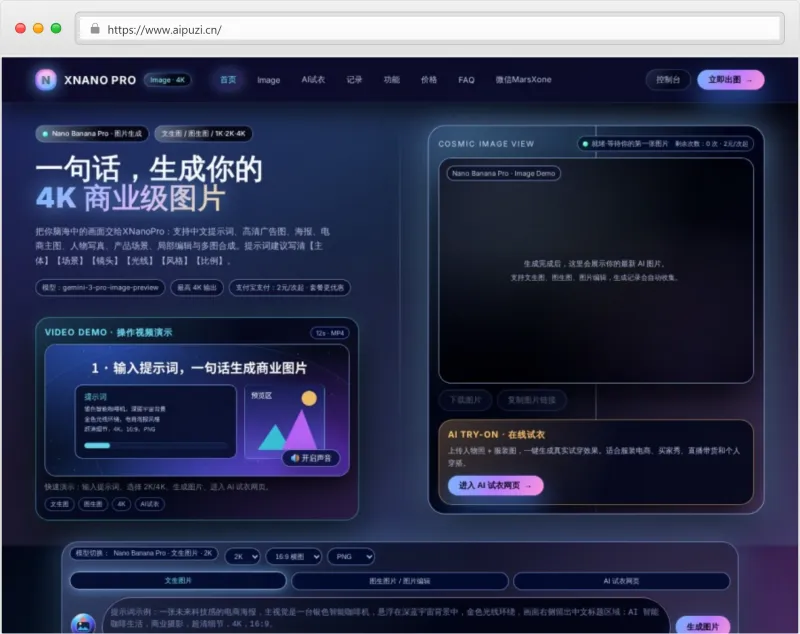The height and width of the screenshot is (634, 800).
Task: Click the XNANO PRO brand name
Action: (100, 80)
